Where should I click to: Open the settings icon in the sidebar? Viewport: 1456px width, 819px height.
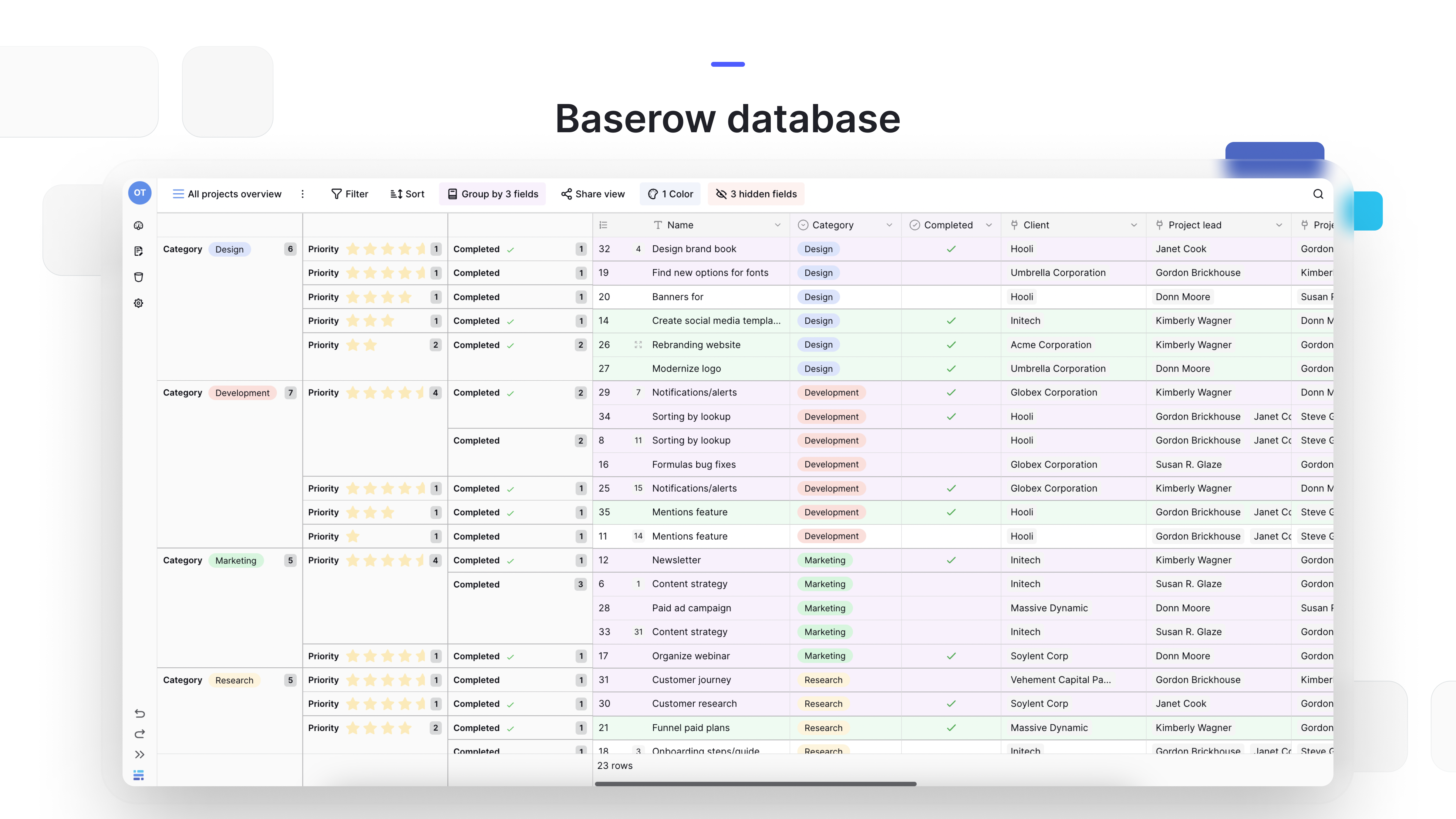click(x=139, y=303)
